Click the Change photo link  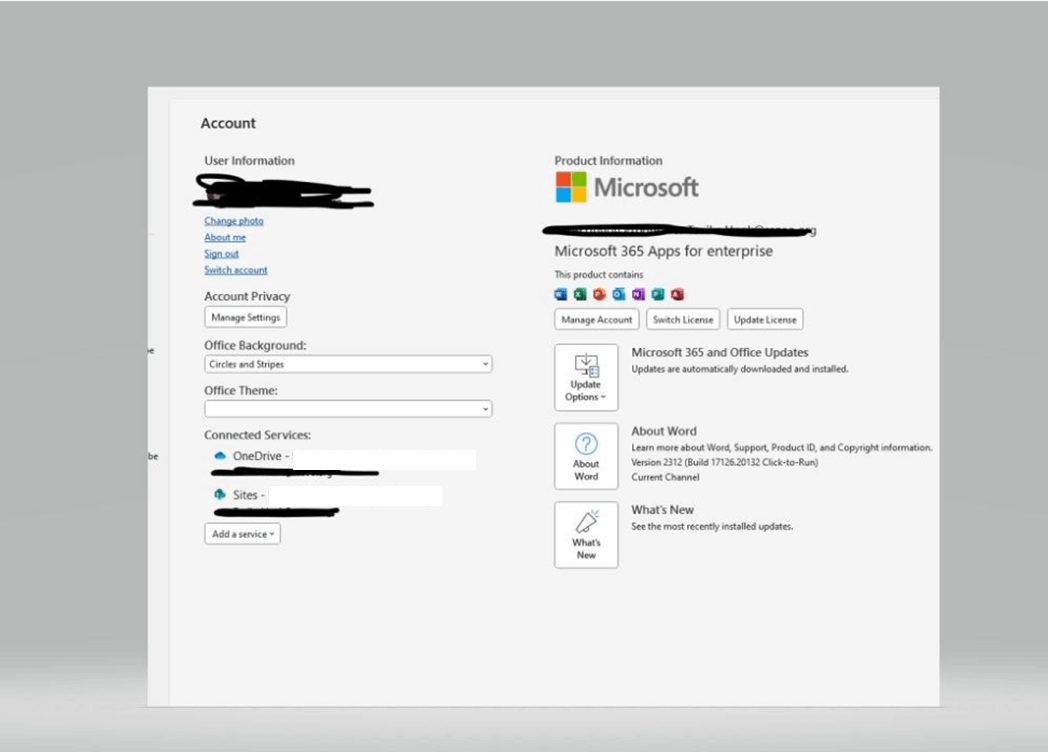234,221
